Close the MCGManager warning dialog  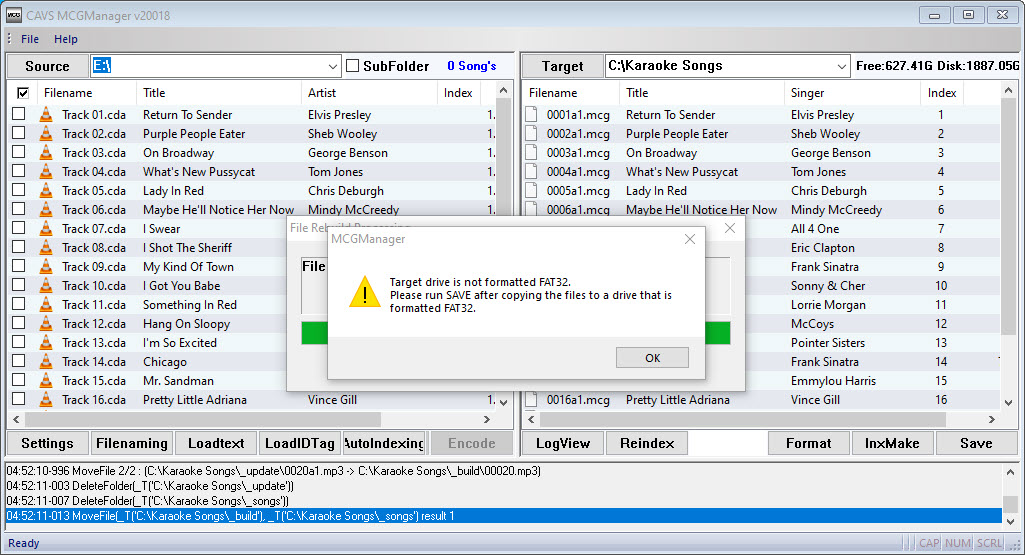690,239
